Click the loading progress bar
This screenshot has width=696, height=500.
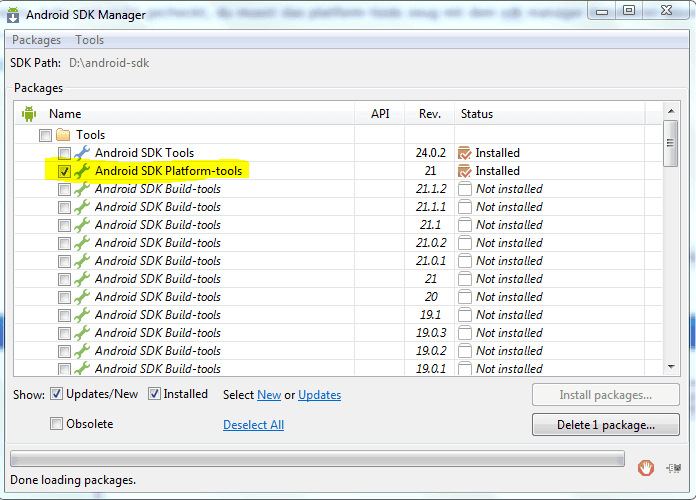tap(317, 459)
